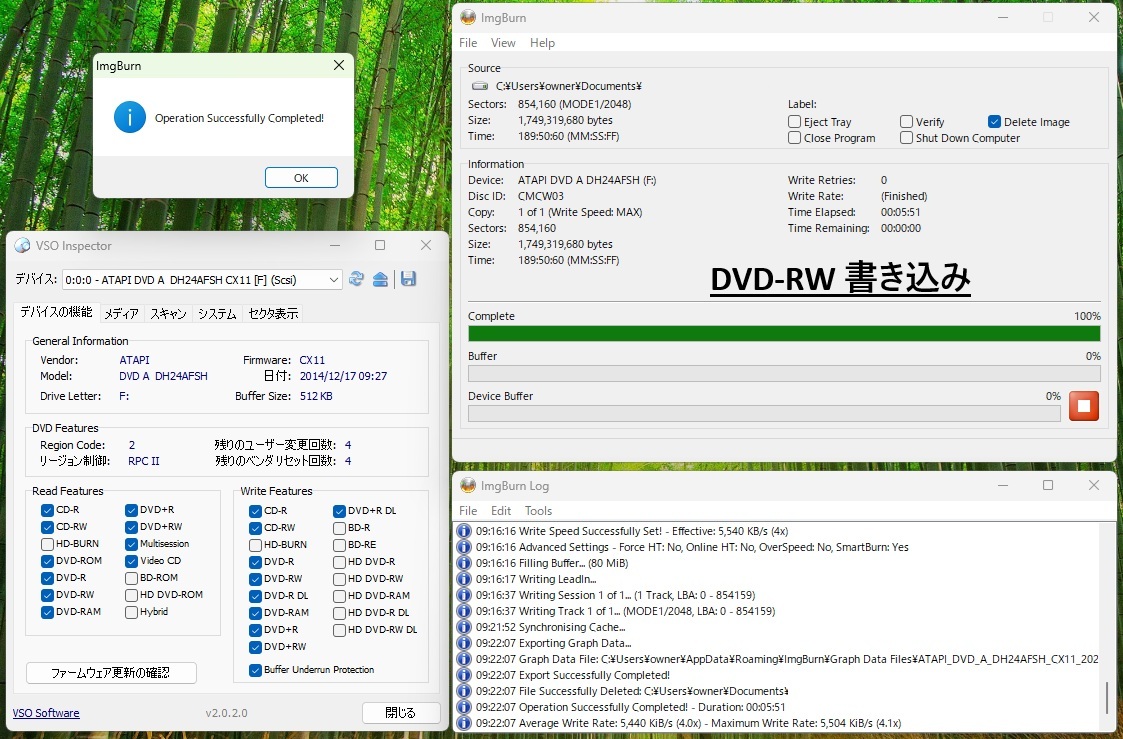Click the drive icon beside the Source path

tap(480, 86)
